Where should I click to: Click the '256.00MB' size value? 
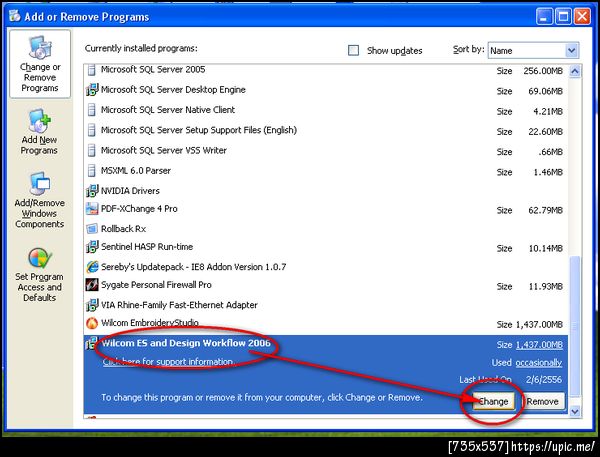[543, 71]
